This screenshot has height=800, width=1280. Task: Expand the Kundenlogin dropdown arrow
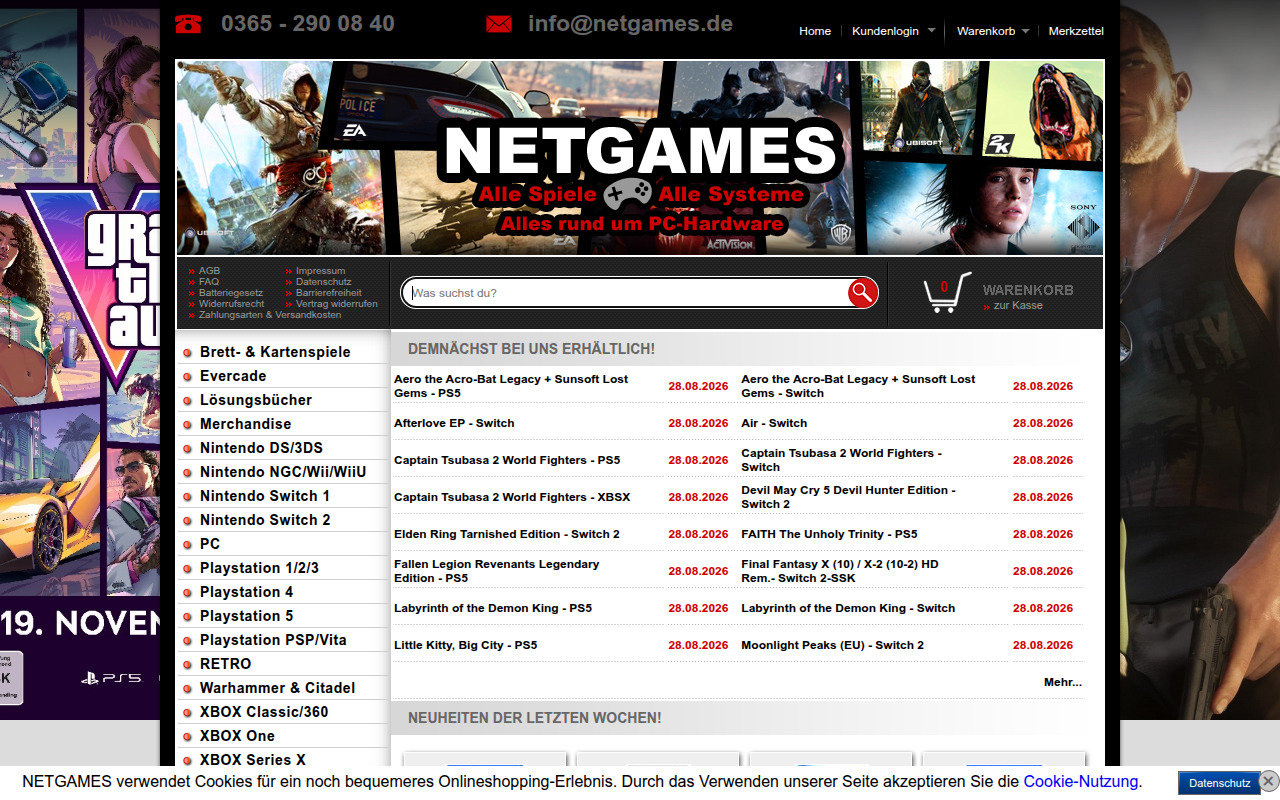pos(931,31)
